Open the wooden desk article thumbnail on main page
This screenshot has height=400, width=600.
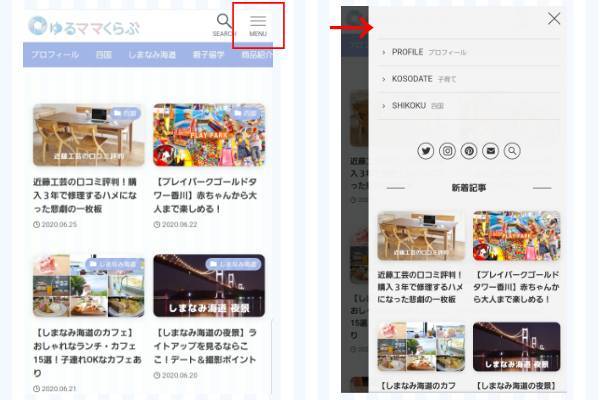pos(89,135)
